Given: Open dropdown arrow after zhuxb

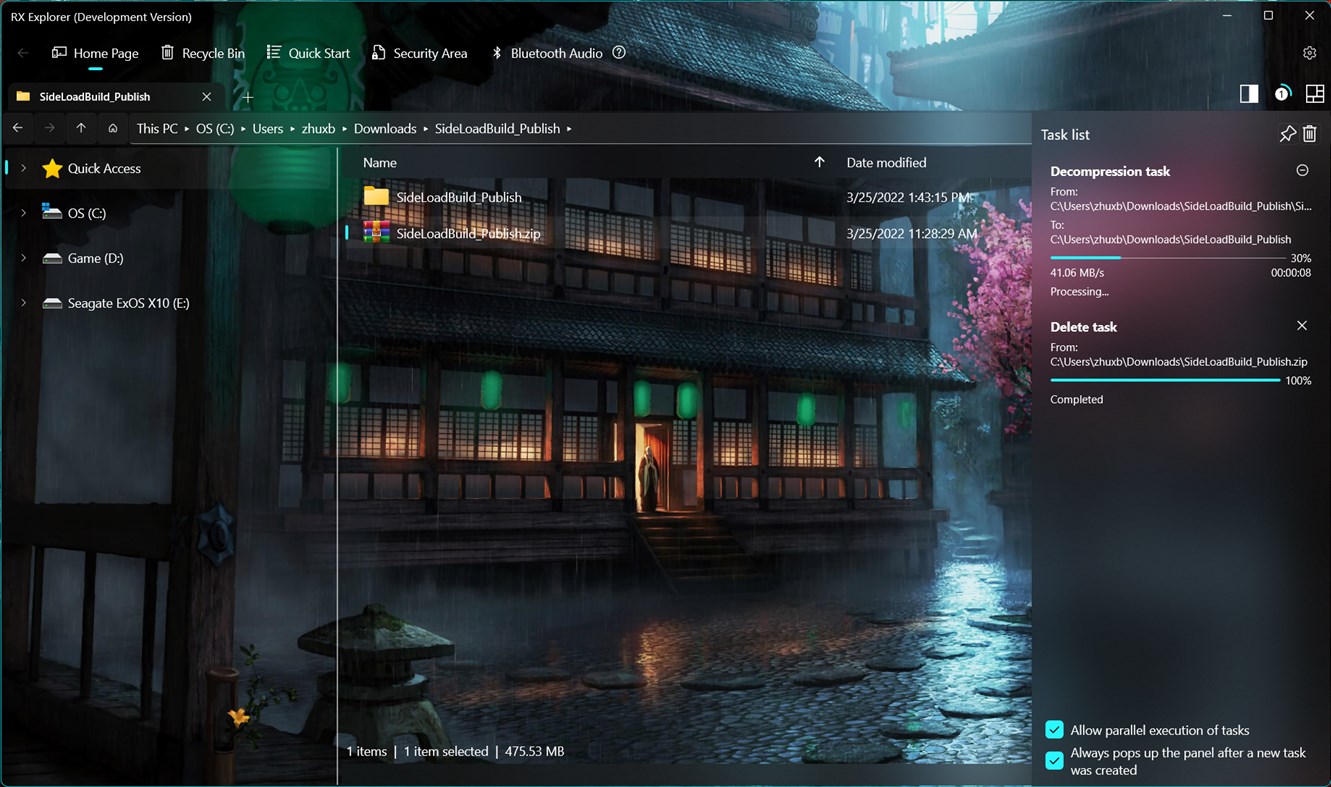Looking at the screenshot, I should click(x=344, y=129).
